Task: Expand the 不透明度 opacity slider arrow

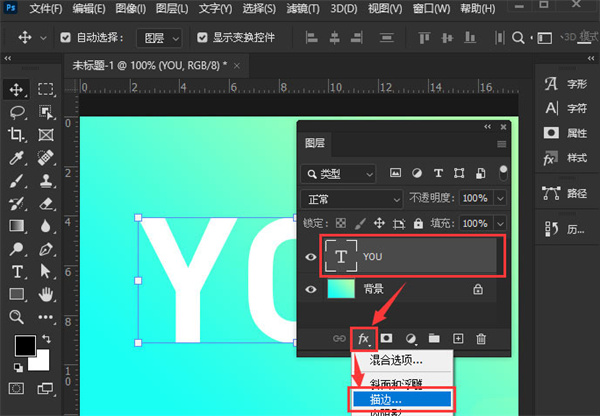Action: pos(500,198)
